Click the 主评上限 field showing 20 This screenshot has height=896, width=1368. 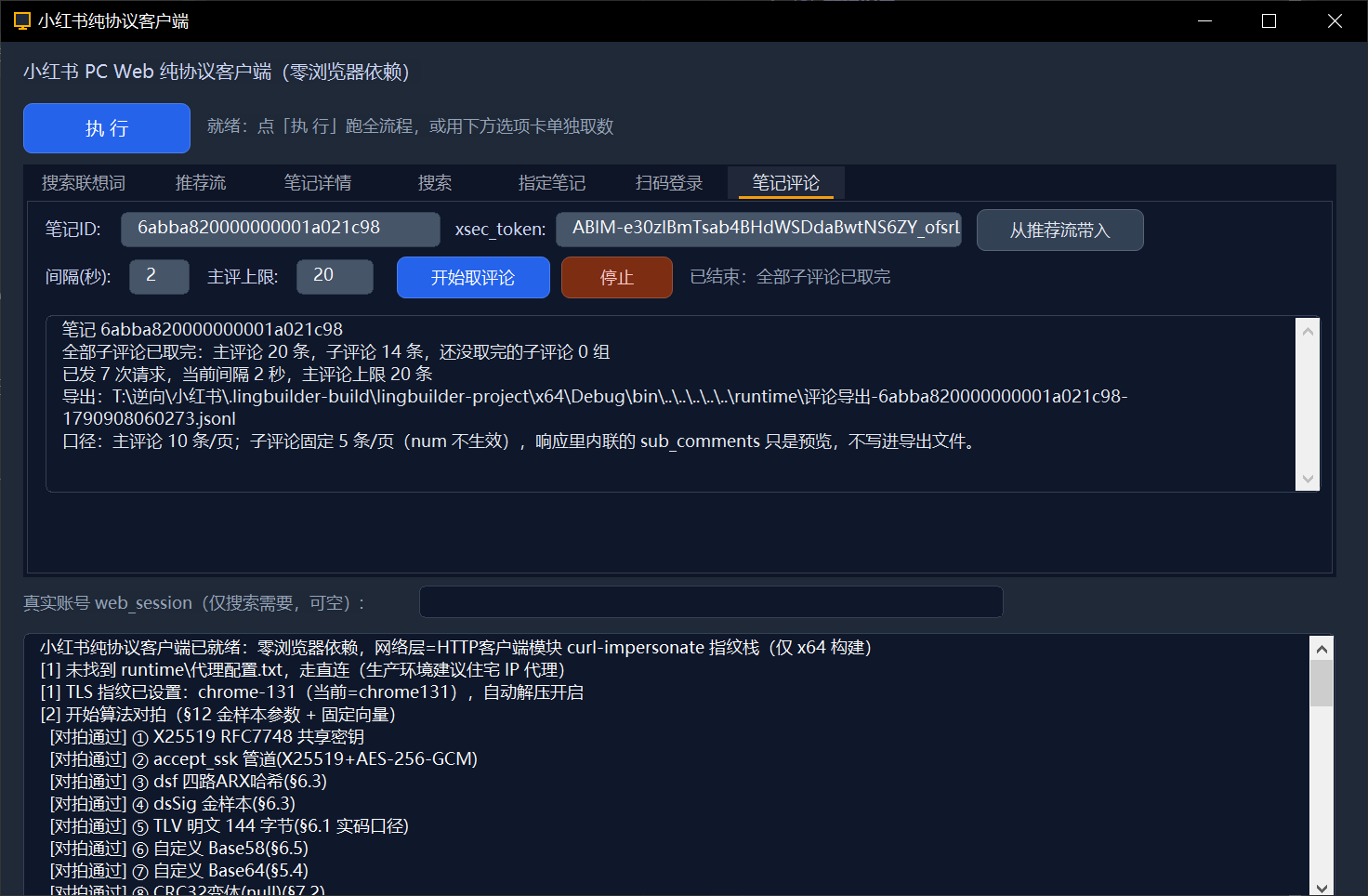pos(335,276)
